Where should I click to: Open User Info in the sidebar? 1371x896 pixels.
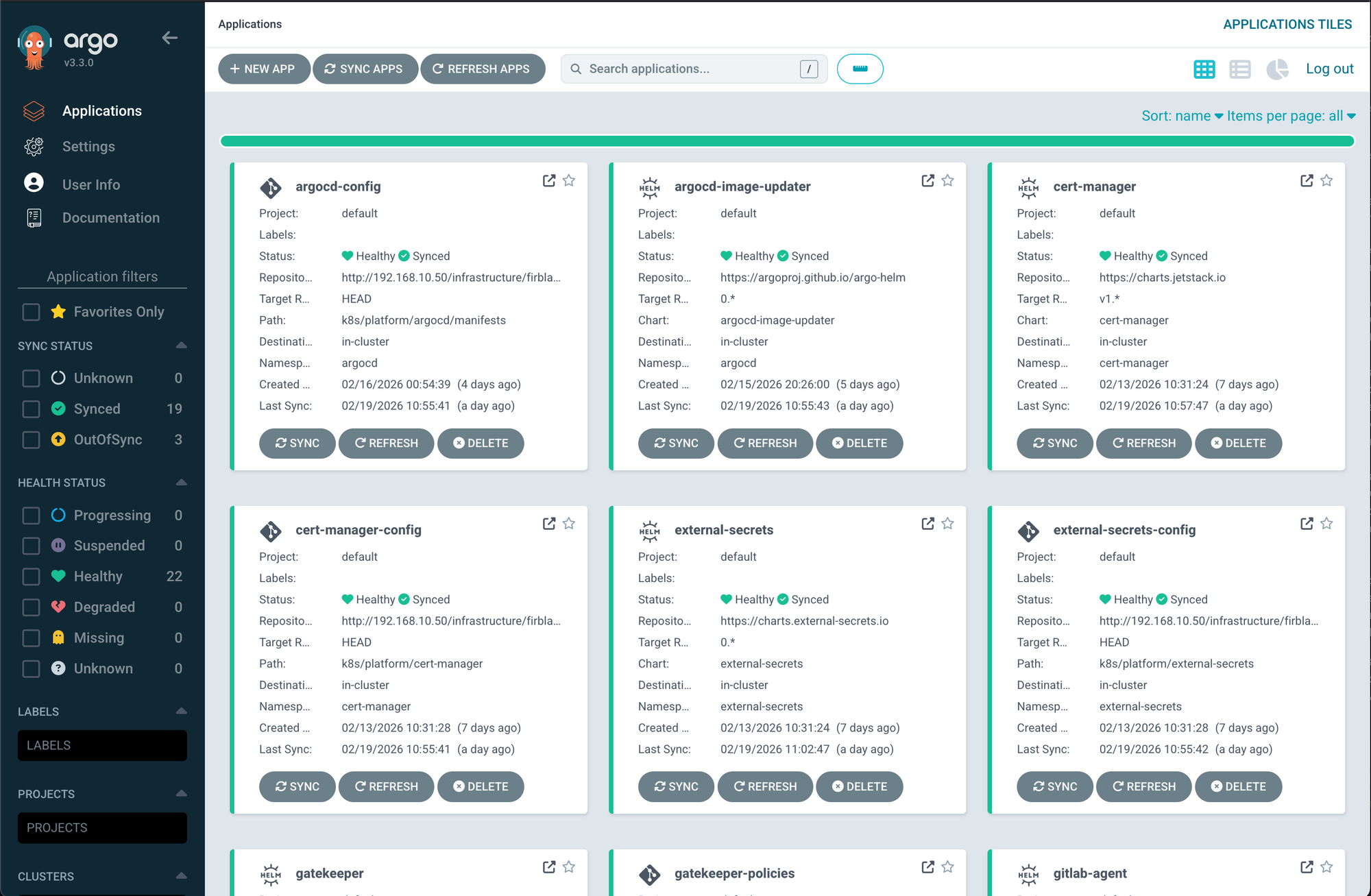[x=90, y=184]
